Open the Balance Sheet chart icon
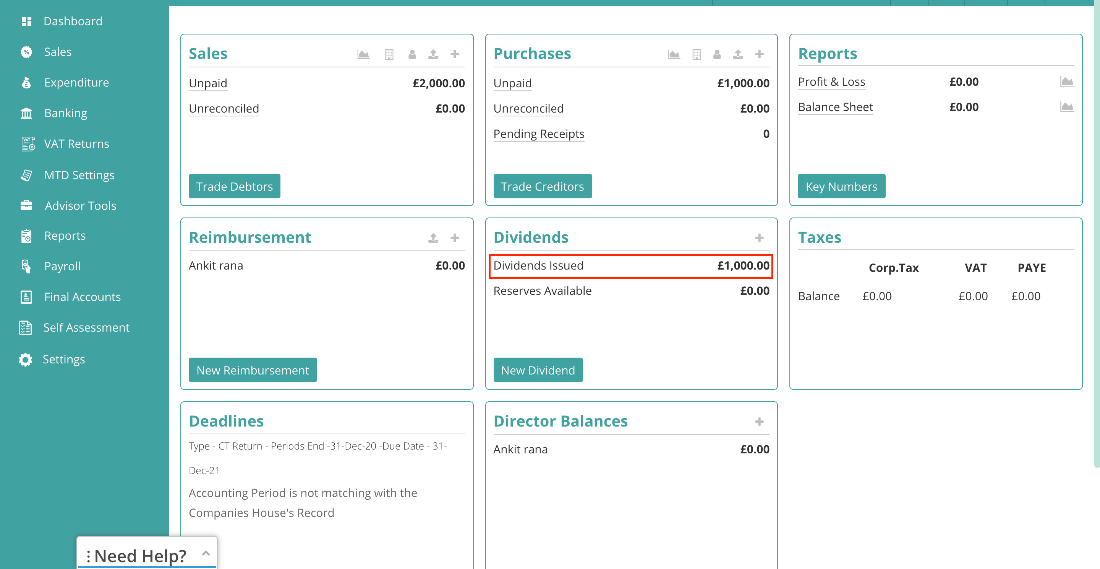This screenshot has height=569, width=1100. point(1066,107)
